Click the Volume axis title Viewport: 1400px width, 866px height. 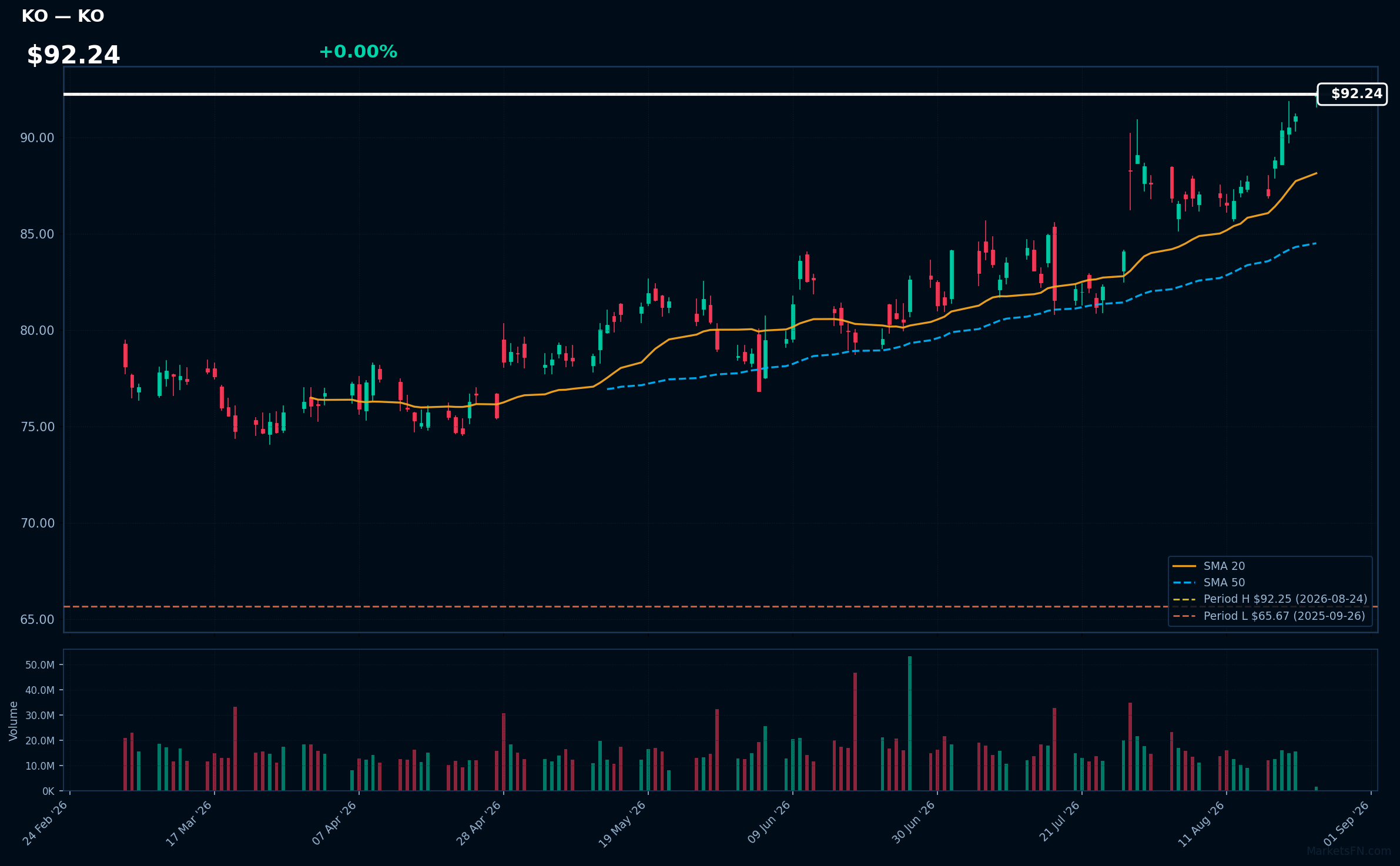(x=13, y=721)
